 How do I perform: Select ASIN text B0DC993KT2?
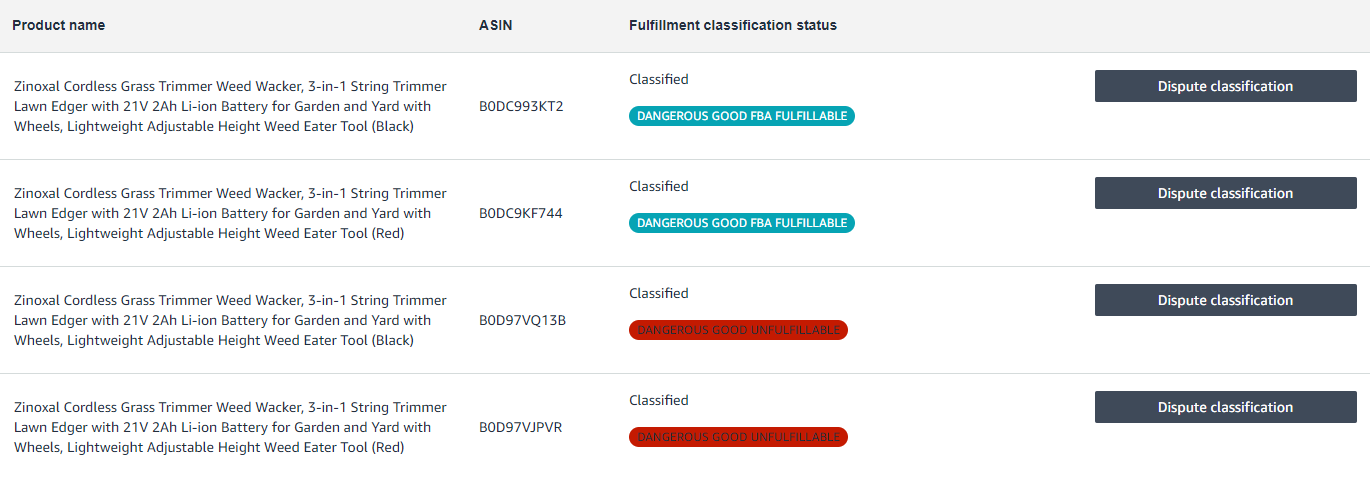tap(521, 106)
